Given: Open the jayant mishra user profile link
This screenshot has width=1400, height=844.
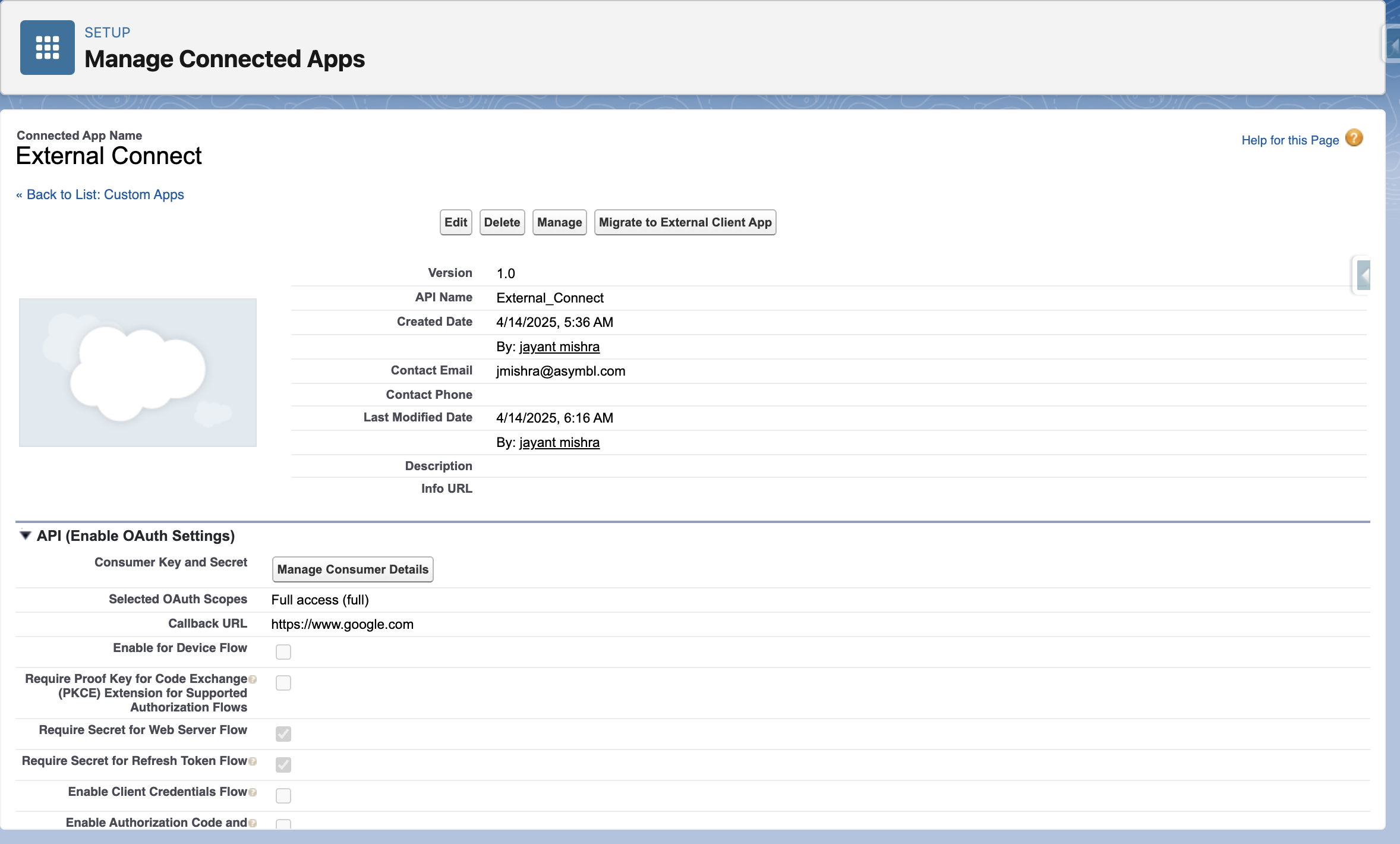Looking at the screenshot, I should pyautogui.click(x=559, y=346).
